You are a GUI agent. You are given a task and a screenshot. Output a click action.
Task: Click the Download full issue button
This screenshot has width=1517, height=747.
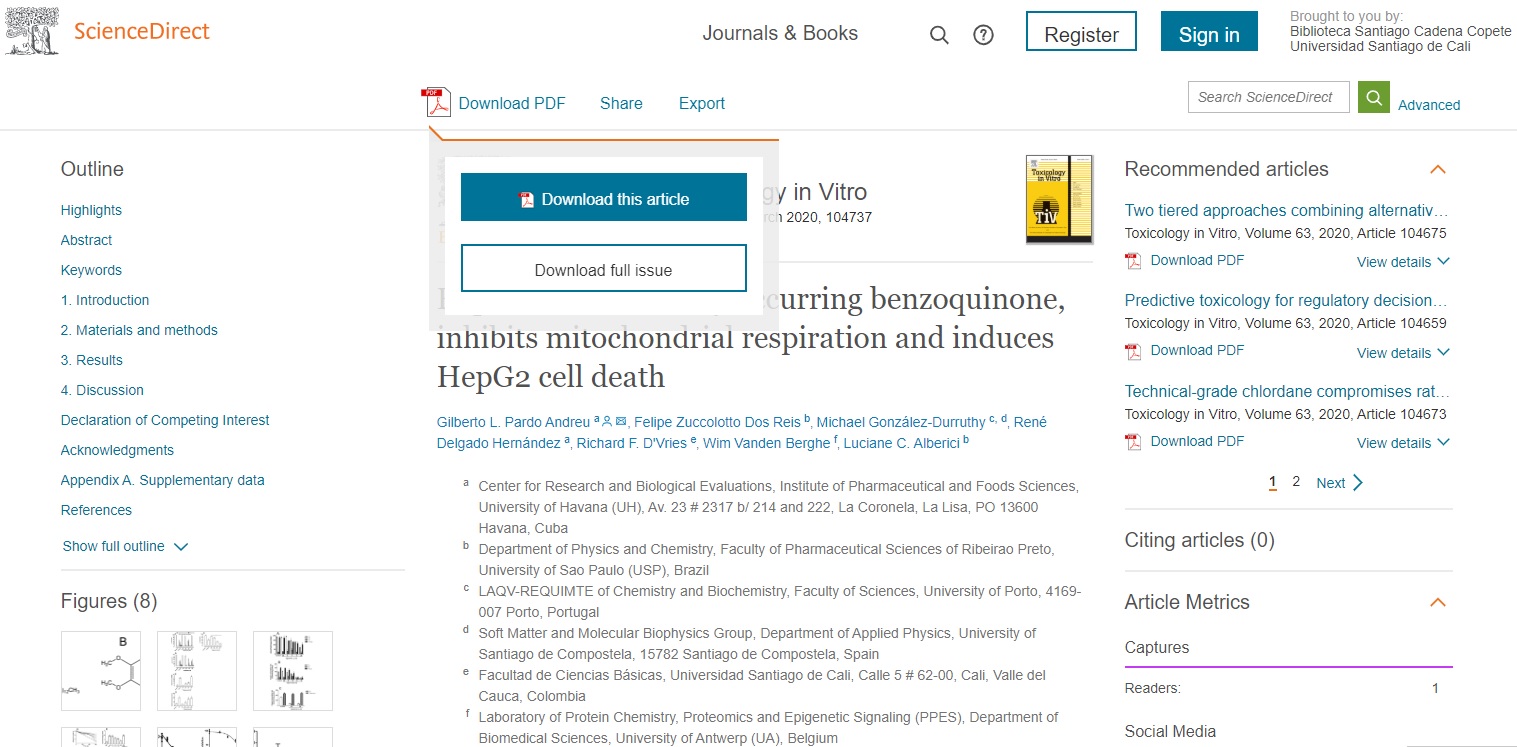tap(603, 269)
